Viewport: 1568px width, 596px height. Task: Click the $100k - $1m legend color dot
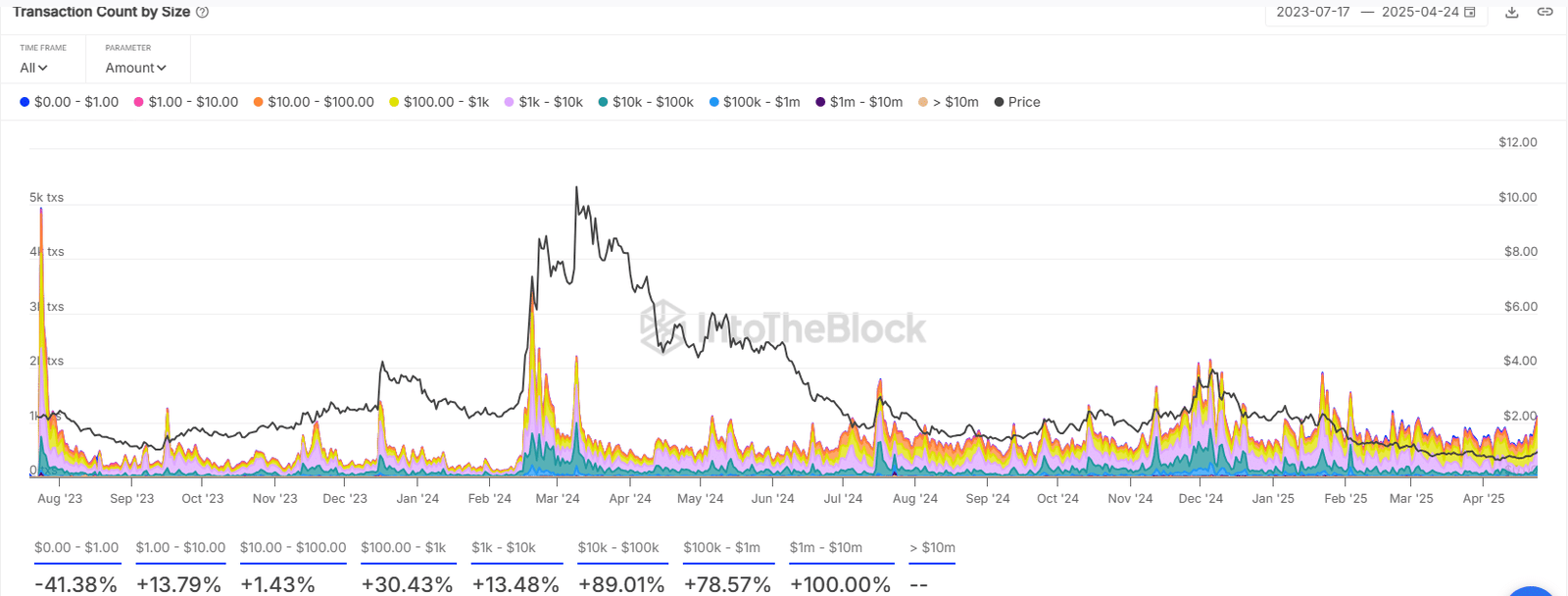pos(714,102)
